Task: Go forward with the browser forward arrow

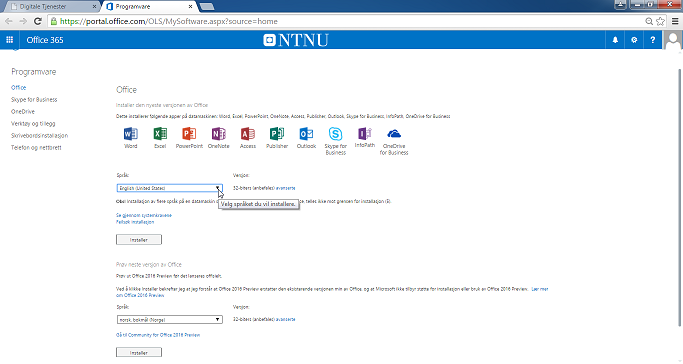Action: click(x=23, y=21)
